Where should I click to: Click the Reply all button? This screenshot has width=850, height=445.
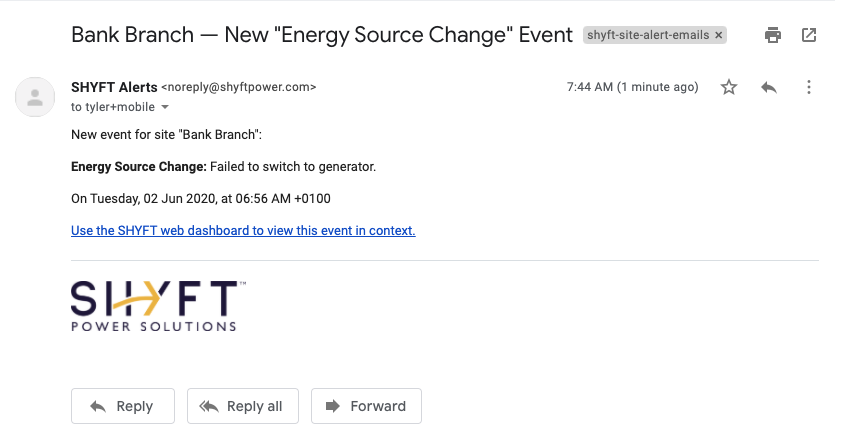(x=243, y=406)
